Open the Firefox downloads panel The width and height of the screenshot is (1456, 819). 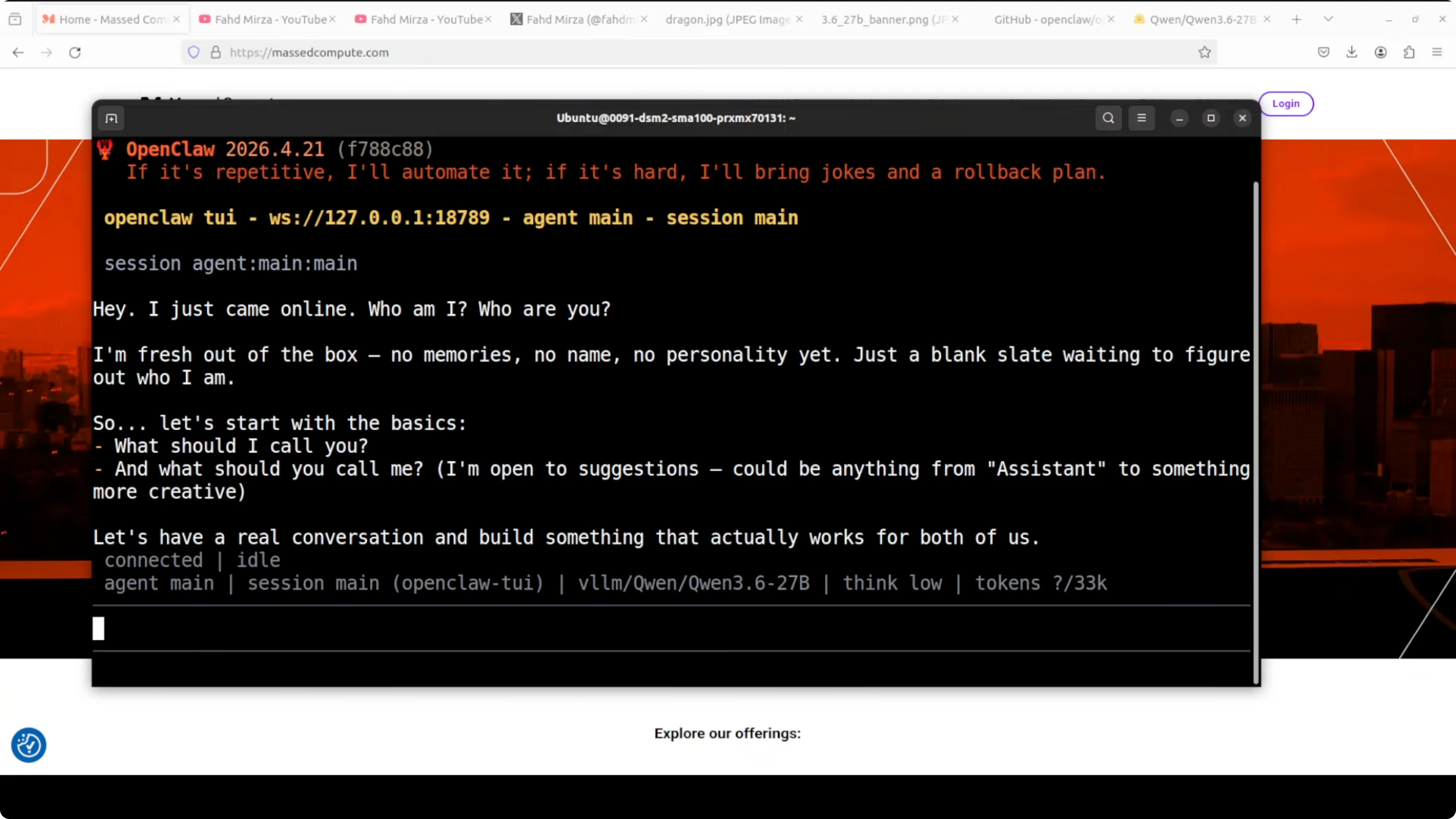1352,53
